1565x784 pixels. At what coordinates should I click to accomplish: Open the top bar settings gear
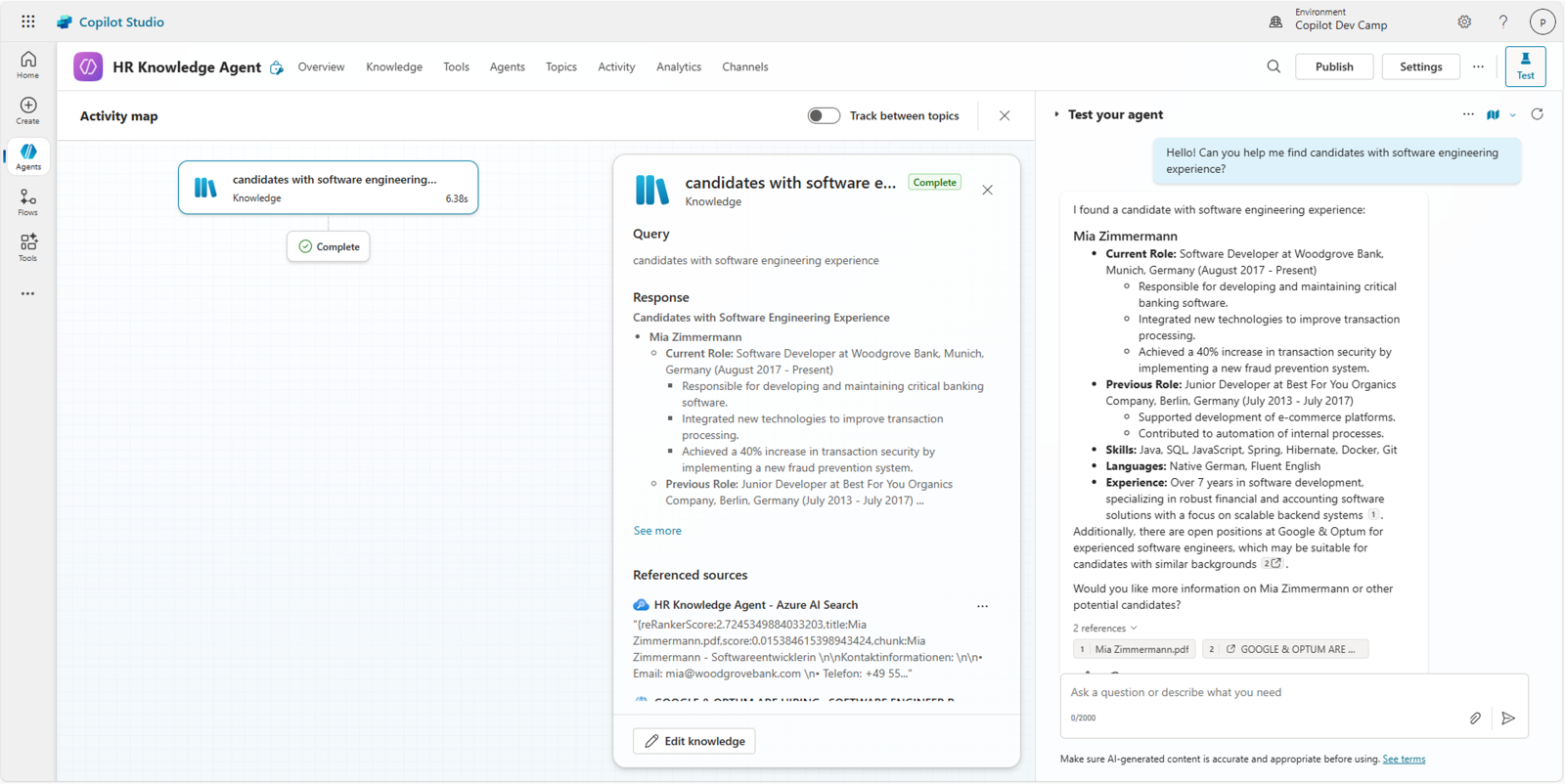point(1464,22)
